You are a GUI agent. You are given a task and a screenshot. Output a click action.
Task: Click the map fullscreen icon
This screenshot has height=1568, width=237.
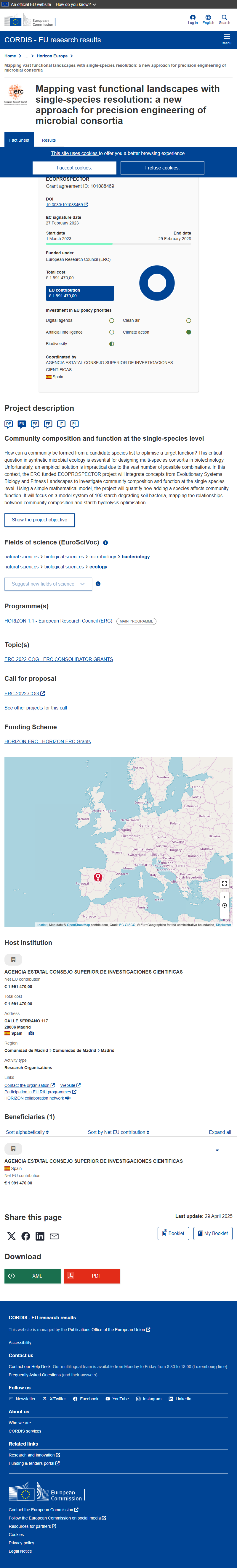click(224, 884)
